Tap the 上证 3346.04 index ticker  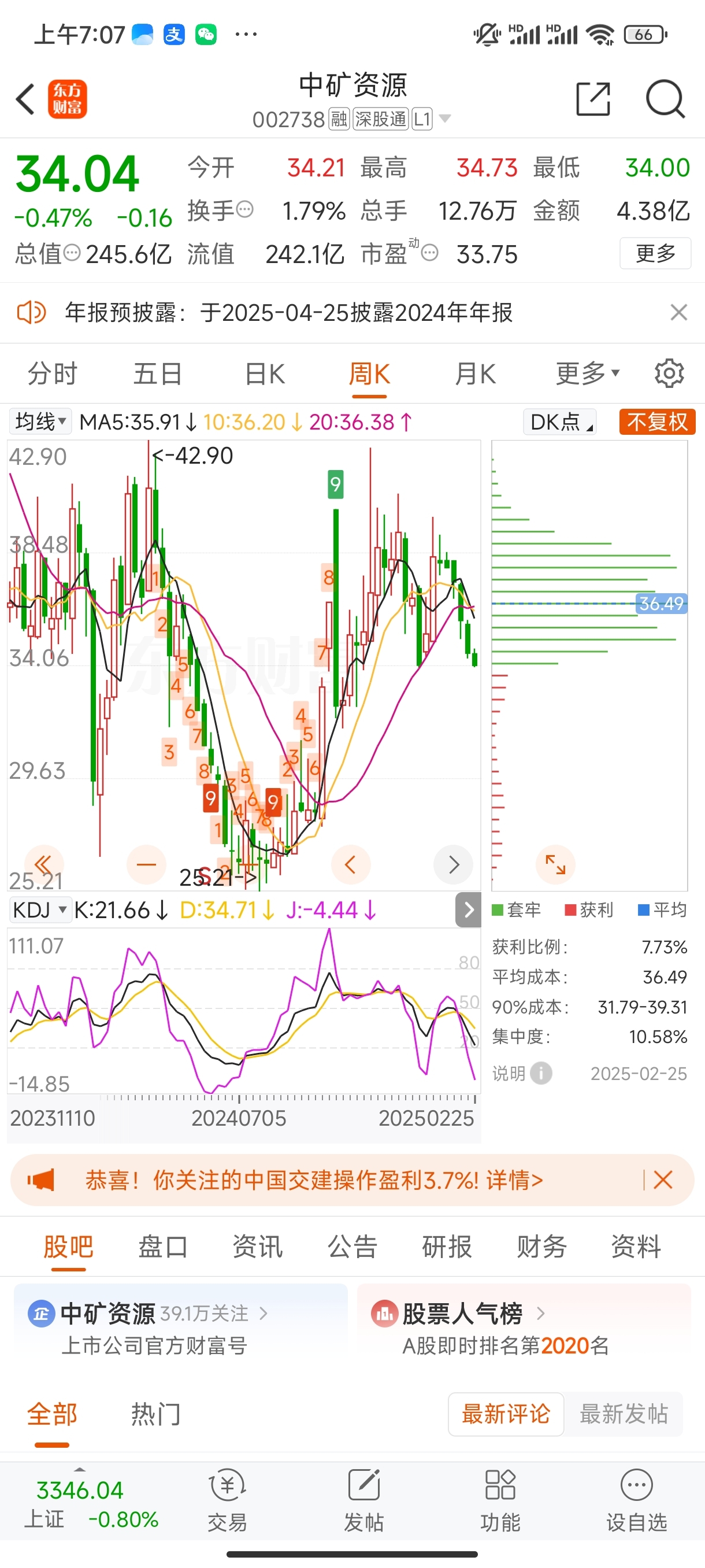(x=91, y=1504)
